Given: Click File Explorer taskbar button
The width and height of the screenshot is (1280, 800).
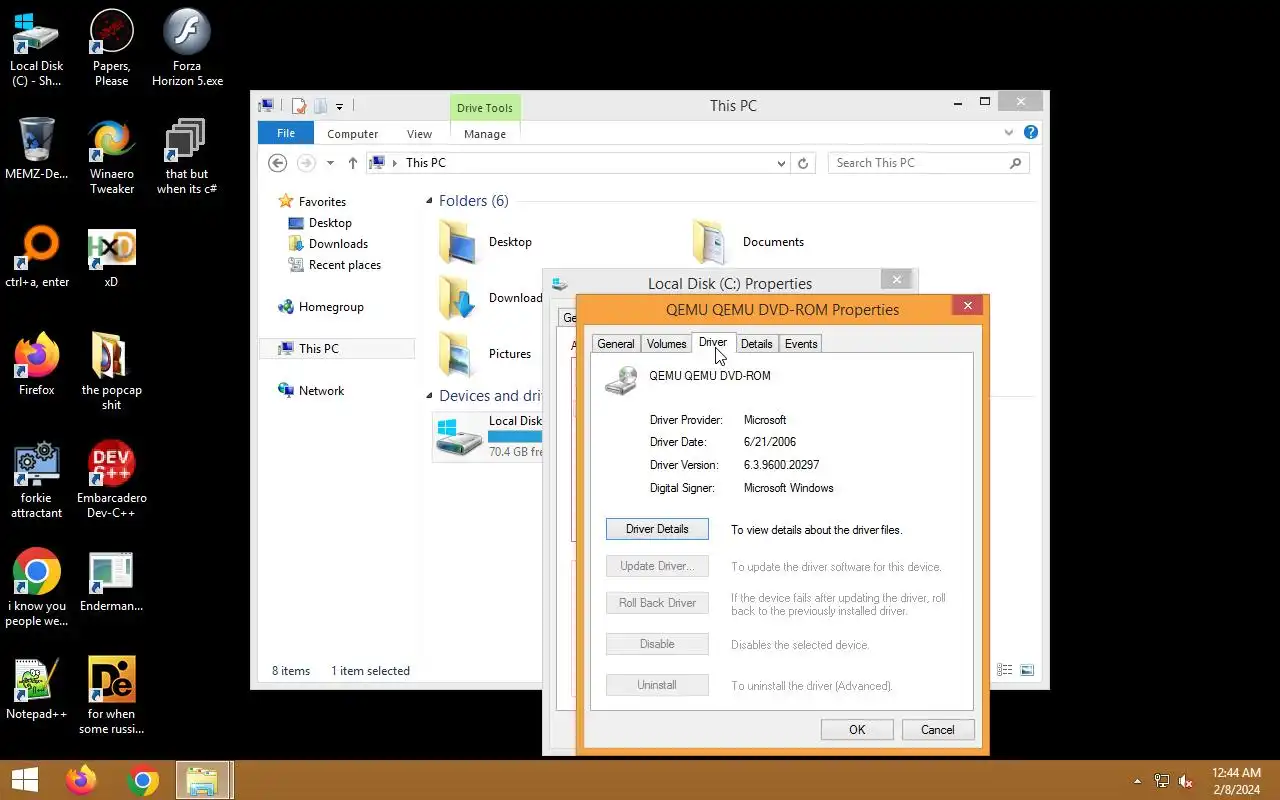Looking at the screenshot, I should 203,780.
